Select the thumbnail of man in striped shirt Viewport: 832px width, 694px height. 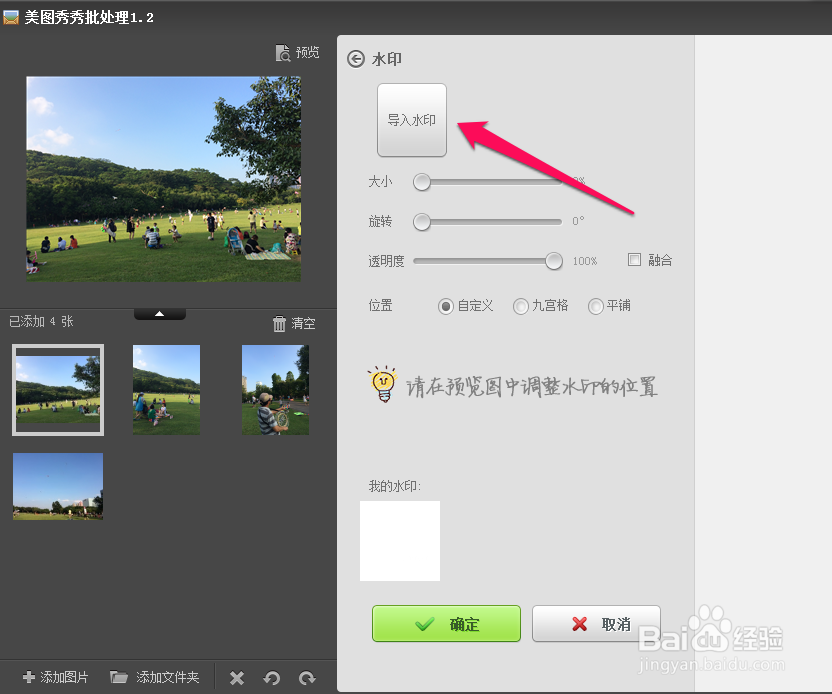click(x=275, y=390)
